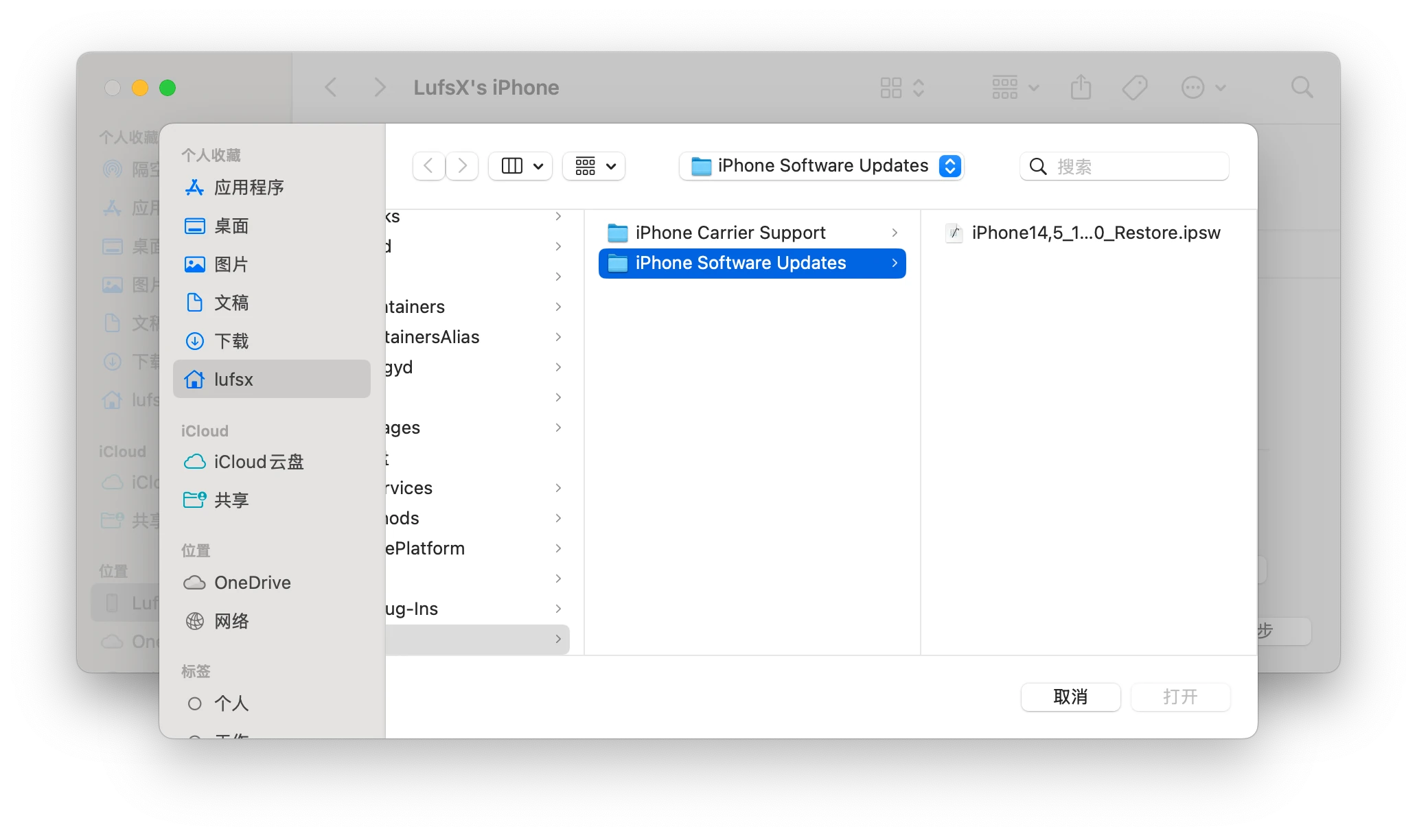The height and width of the screenshot is (840, 1417).
Task: Click the 打开 button
Action: coord(1180,697)
